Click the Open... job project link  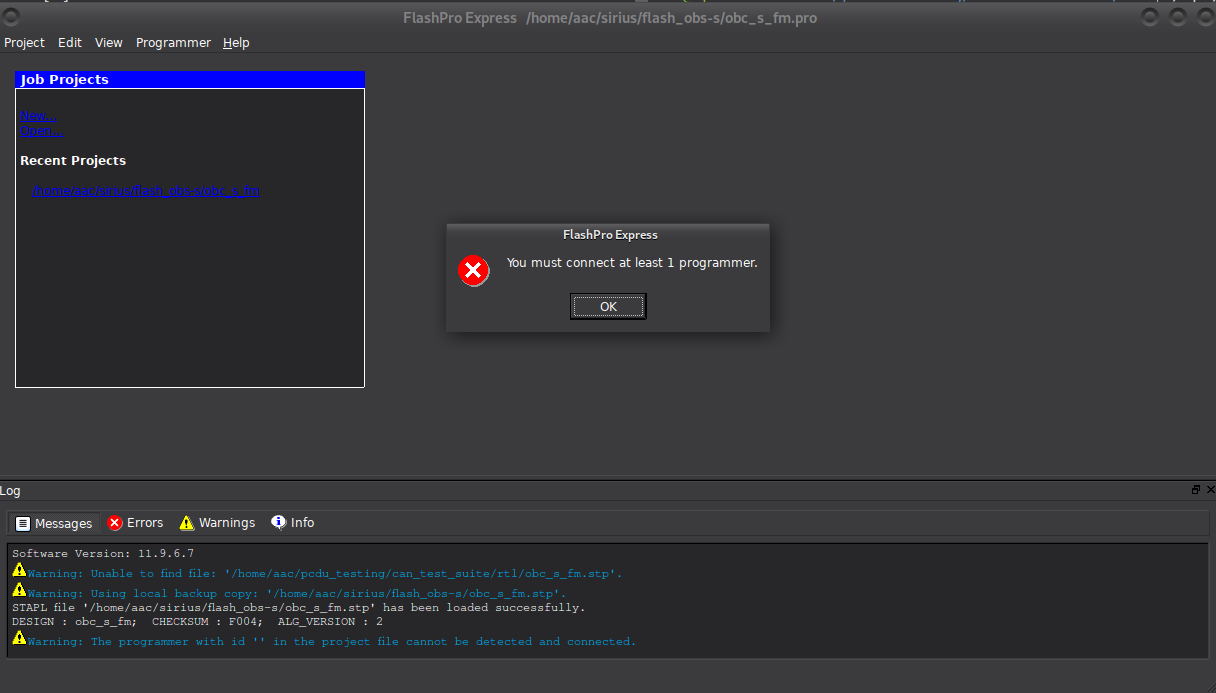(x=42, y=131)
